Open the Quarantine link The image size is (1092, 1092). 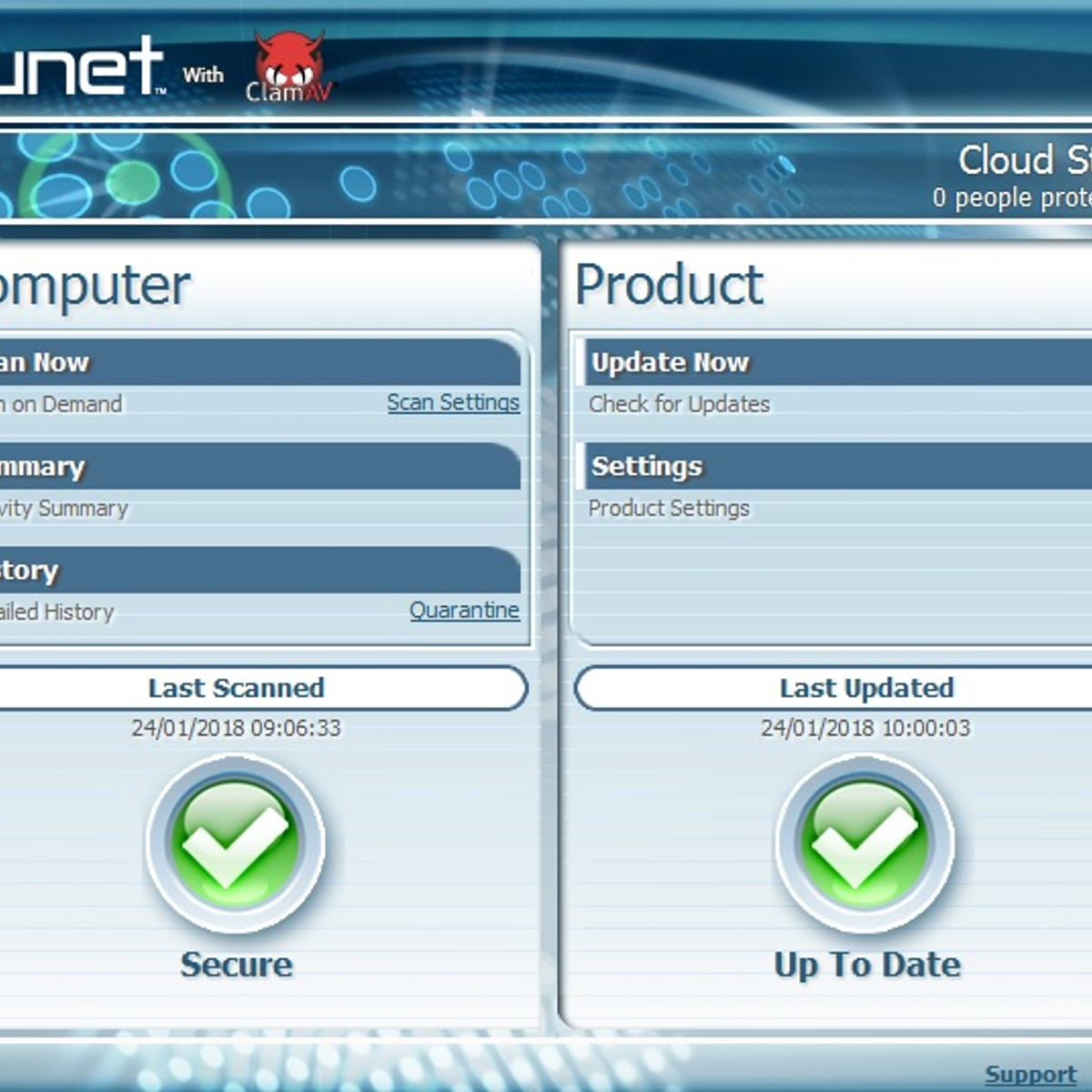tap(464, 610)
